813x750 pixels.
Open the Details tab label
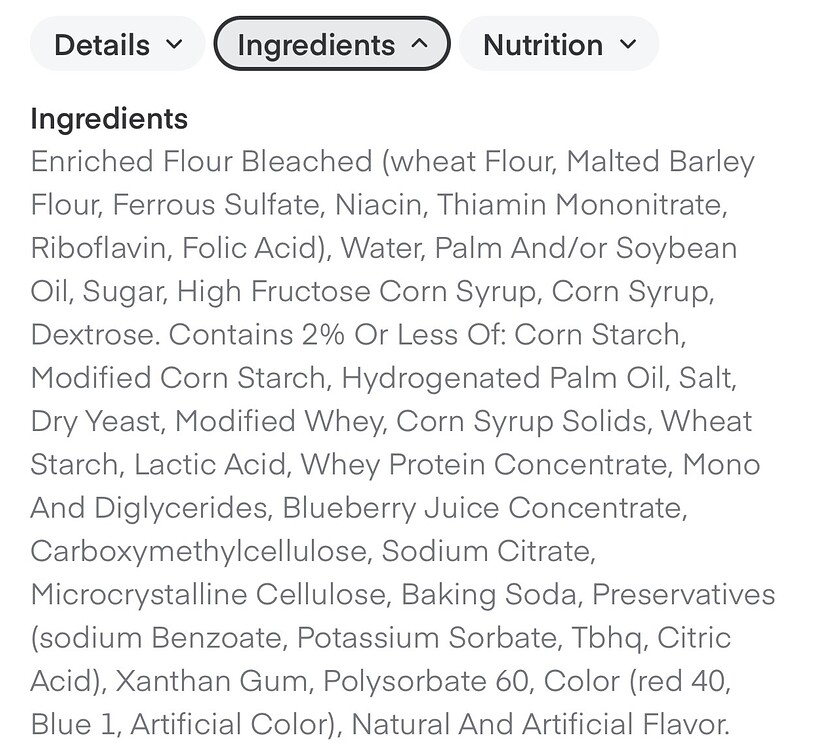tap(101, 45)
